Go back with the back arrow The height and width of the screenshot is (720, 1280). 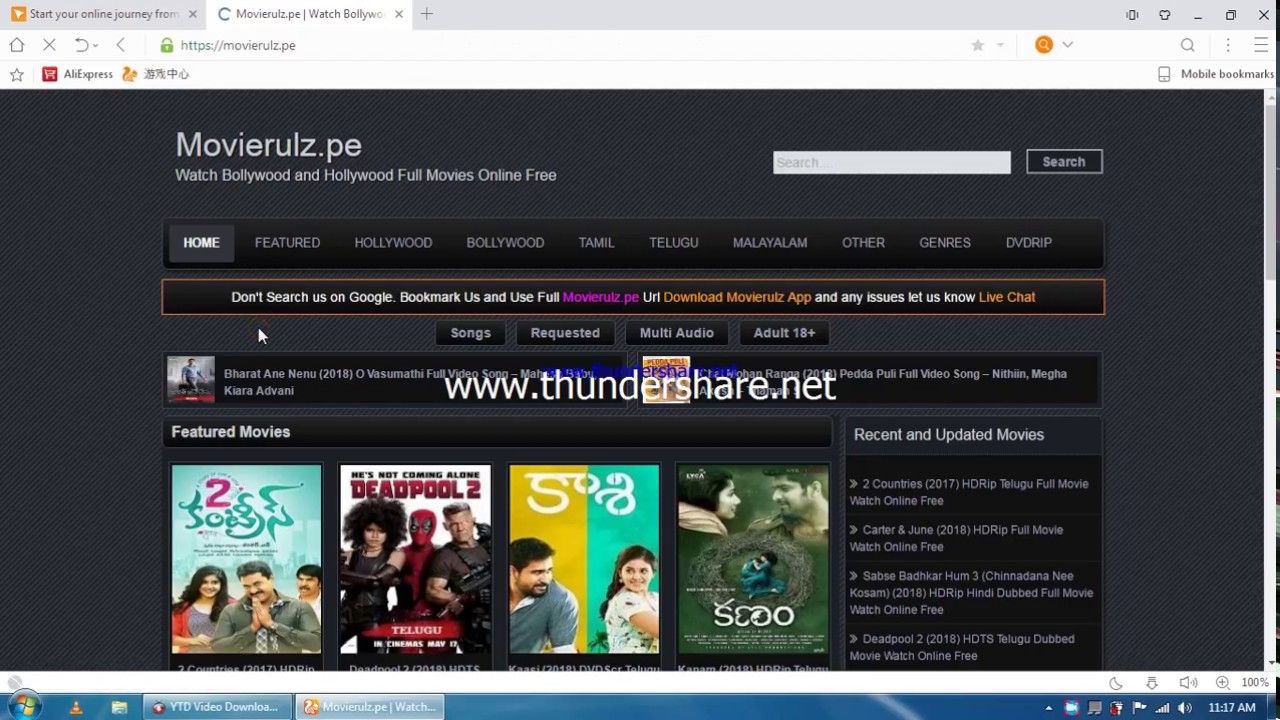[121, 45]
